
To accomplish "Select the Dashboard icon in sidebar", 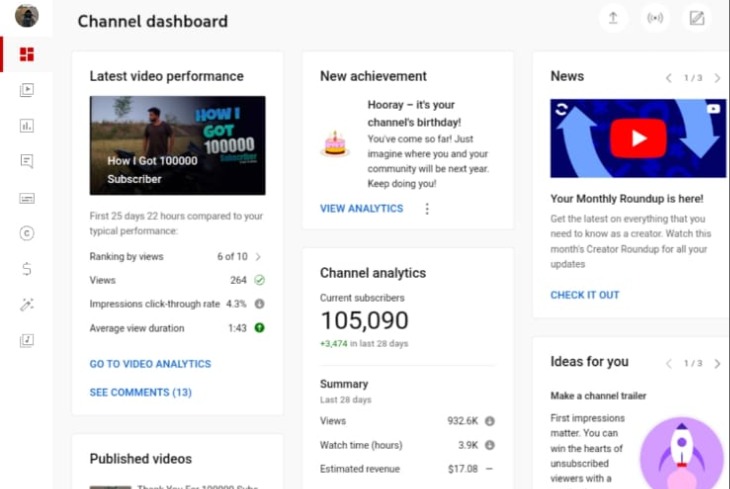I will click(x=27, y=54).
